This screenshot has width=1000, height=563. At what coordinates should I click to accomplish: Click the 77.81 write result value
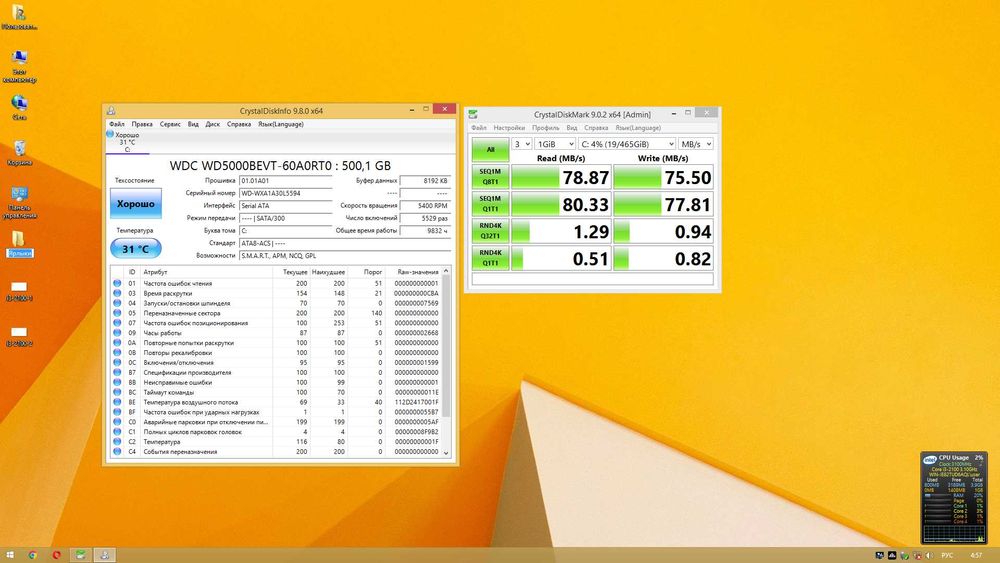point(663,205)
